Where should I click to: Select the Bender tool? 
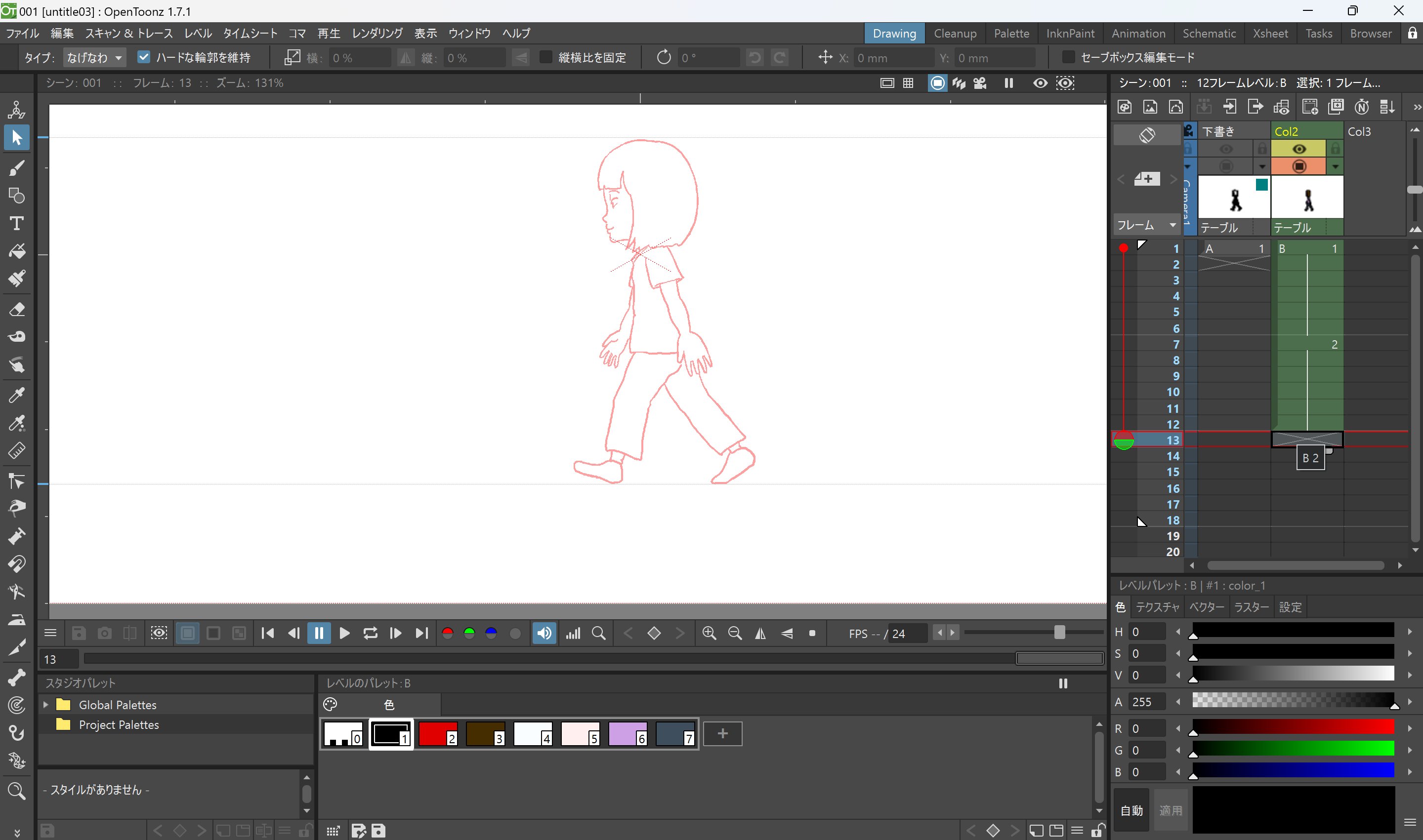16,592
